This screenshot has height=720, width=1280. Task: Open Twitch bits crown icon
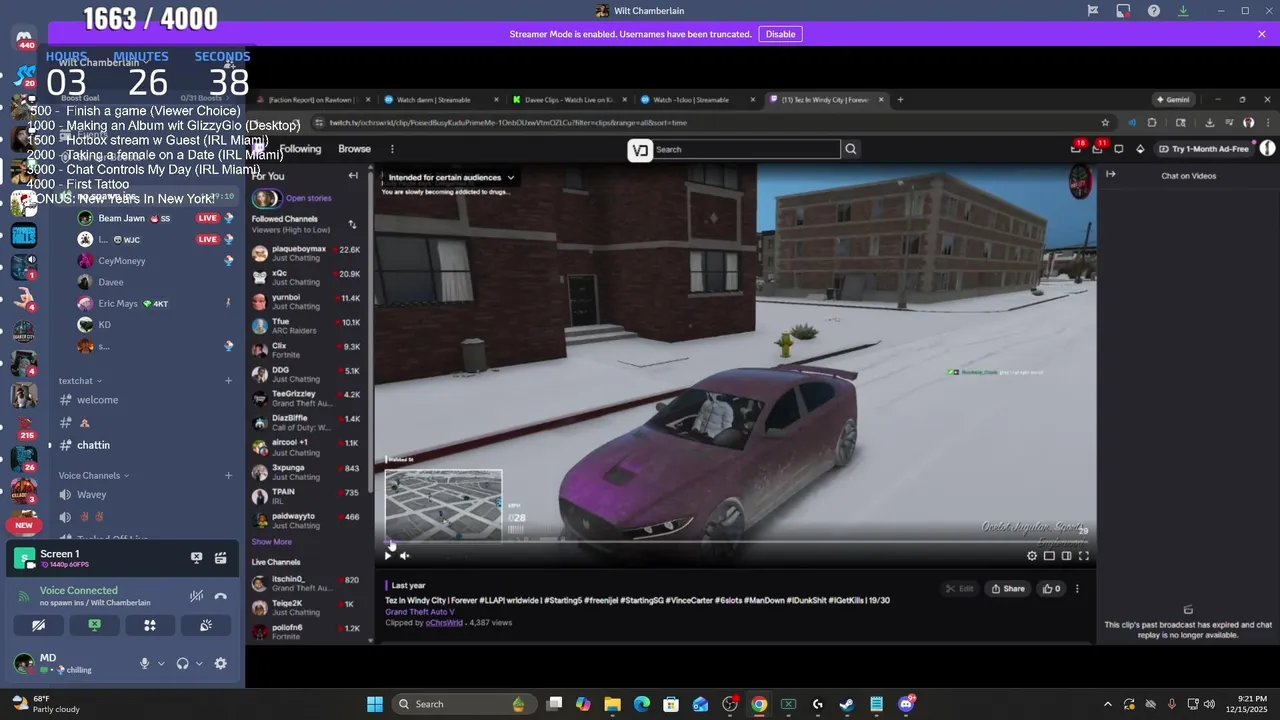1140,149
